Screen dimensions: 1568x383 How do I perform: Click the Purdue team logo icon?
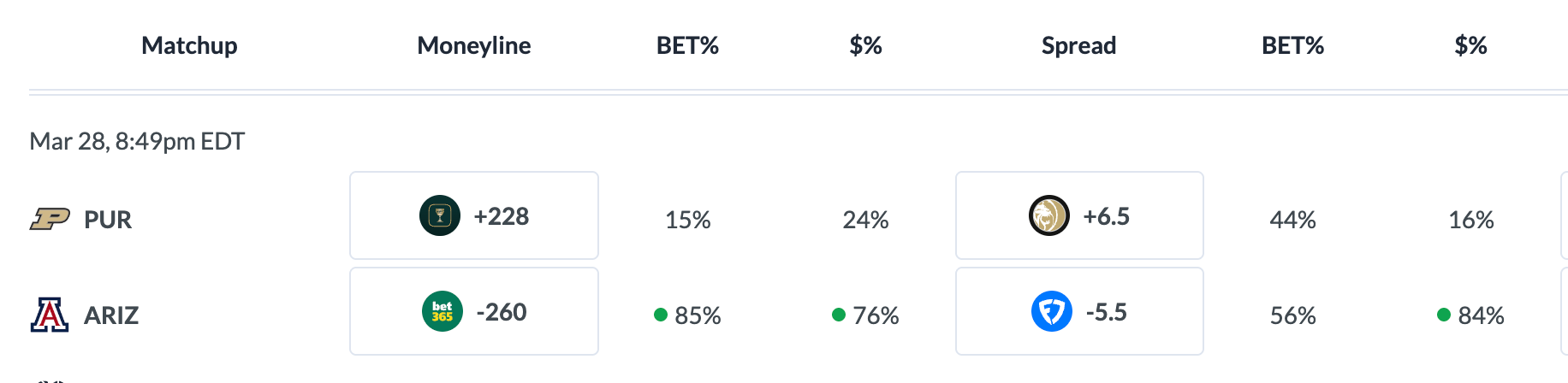tap(50, 220)
